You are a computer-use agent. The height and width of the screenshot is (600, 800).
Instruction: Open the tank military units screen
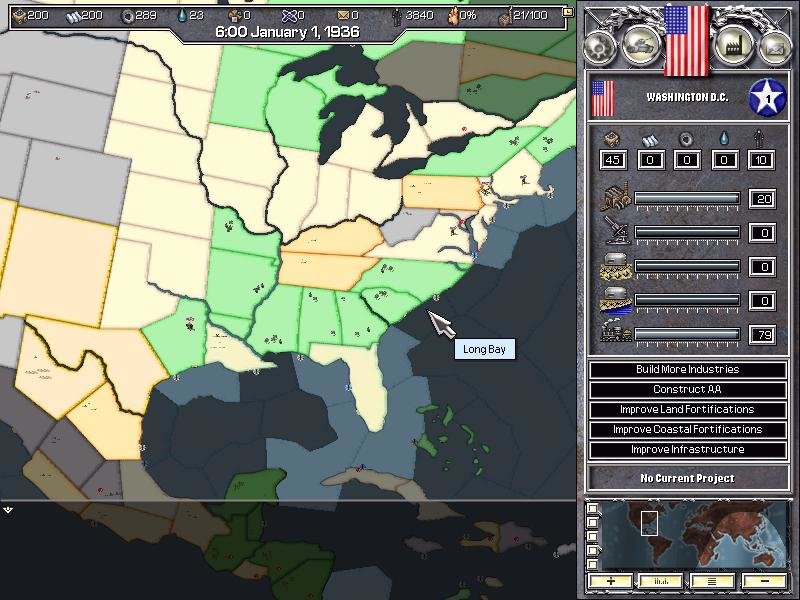640,46
